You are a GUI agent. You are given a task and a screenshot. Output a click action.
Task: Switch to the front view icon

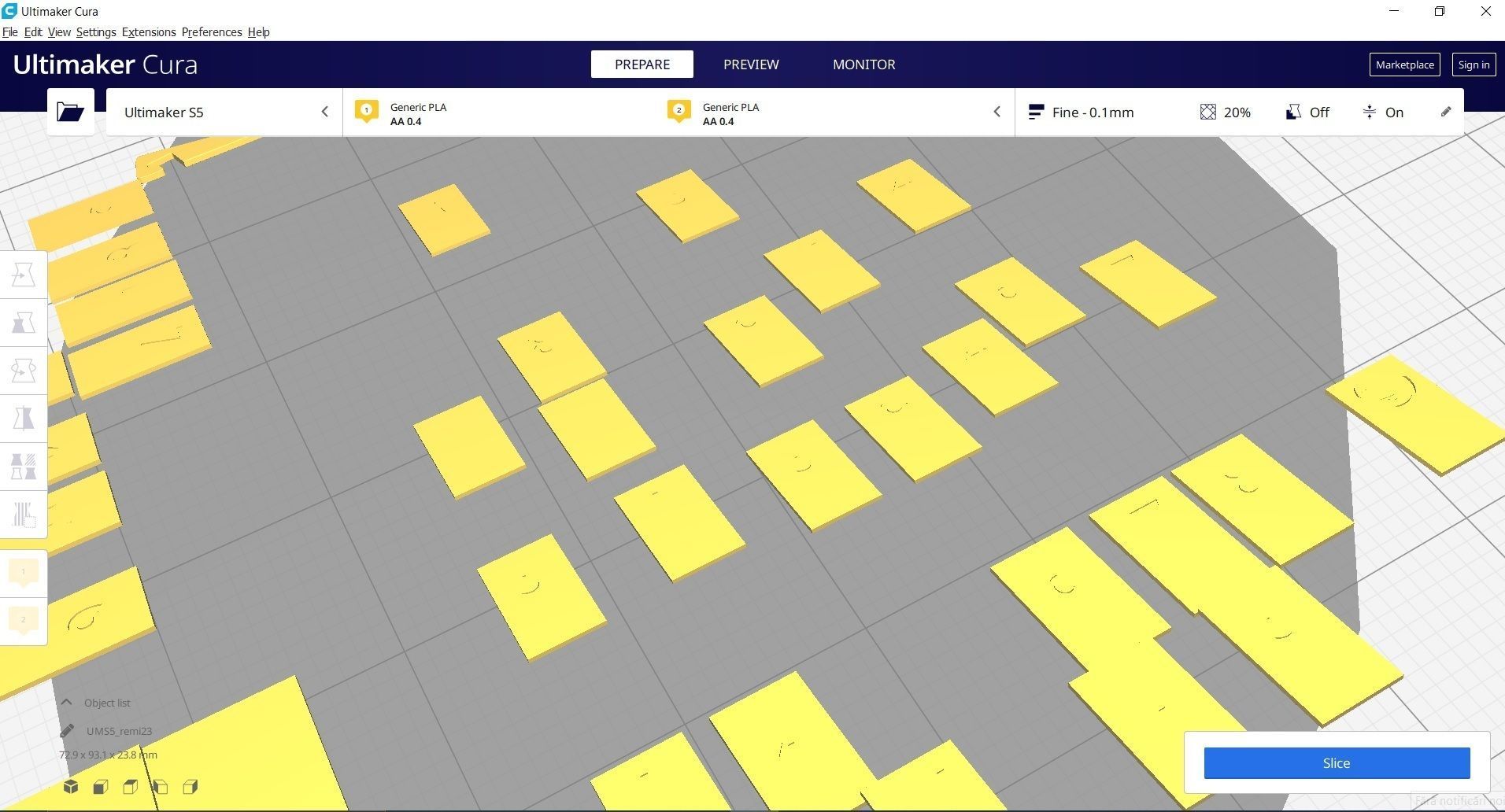(x=101, y=787)
